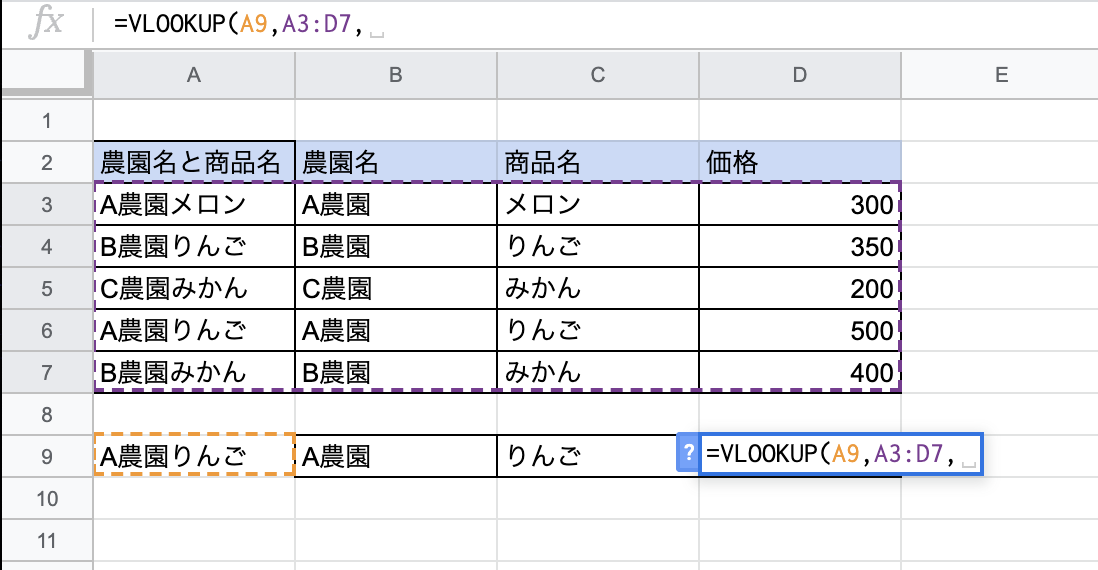Select row 6 header

click(47, 331)
